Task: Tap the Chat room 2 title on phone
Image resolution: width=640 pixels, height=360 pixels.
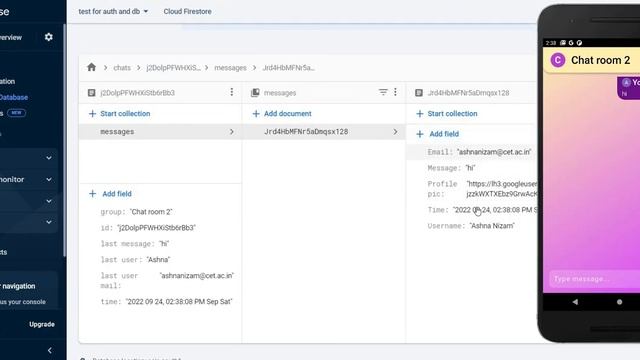Action: click(x=600, y=60)
